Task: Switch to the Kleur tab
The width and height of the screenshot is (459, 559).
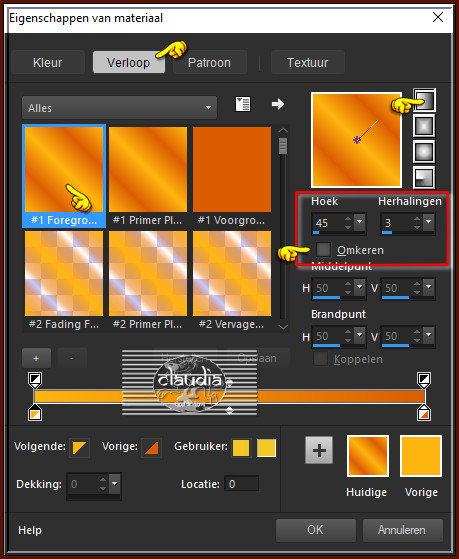Action: tap(47, 62)
